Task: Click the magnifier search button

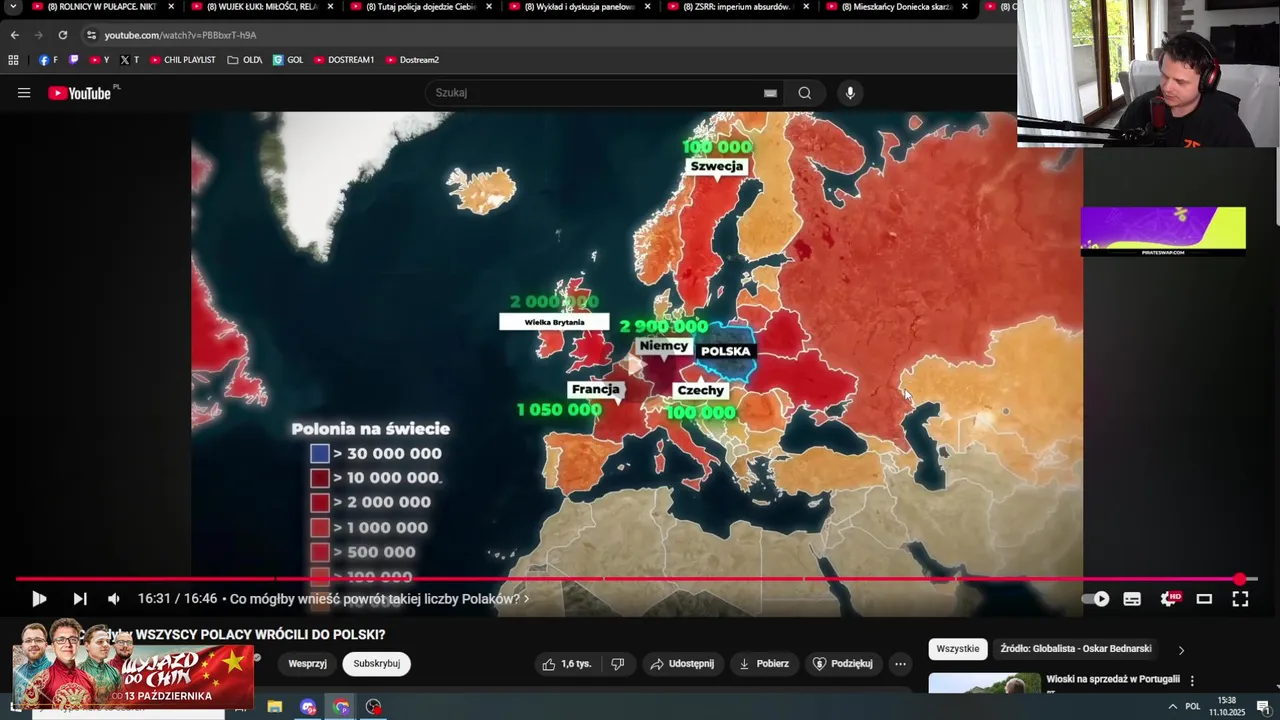Action: pyautogui.click(x=805, y=93)
